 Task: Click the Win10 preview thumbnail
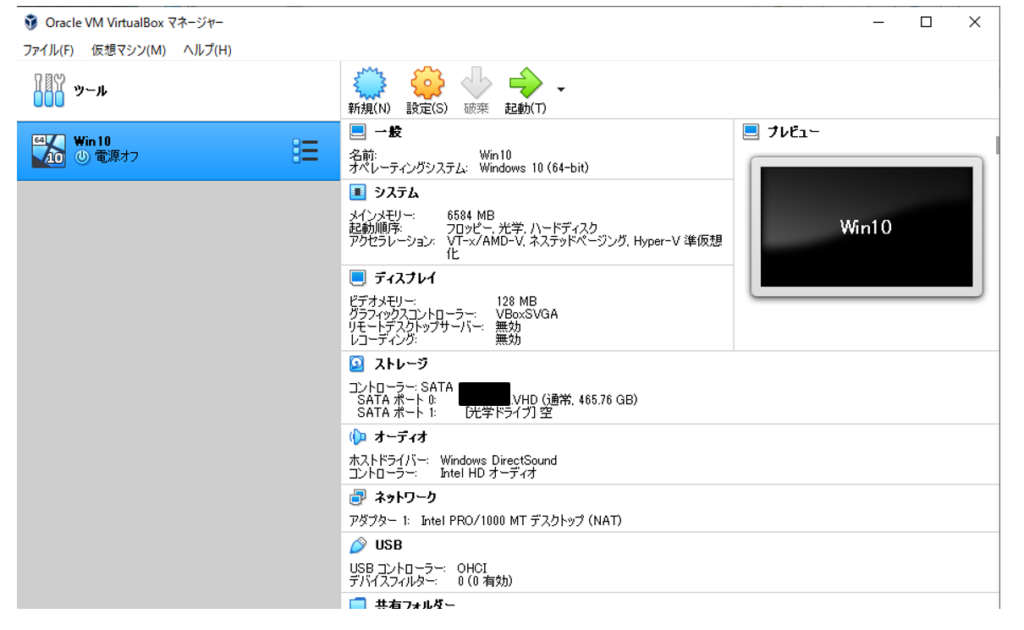tap(867, 227)
